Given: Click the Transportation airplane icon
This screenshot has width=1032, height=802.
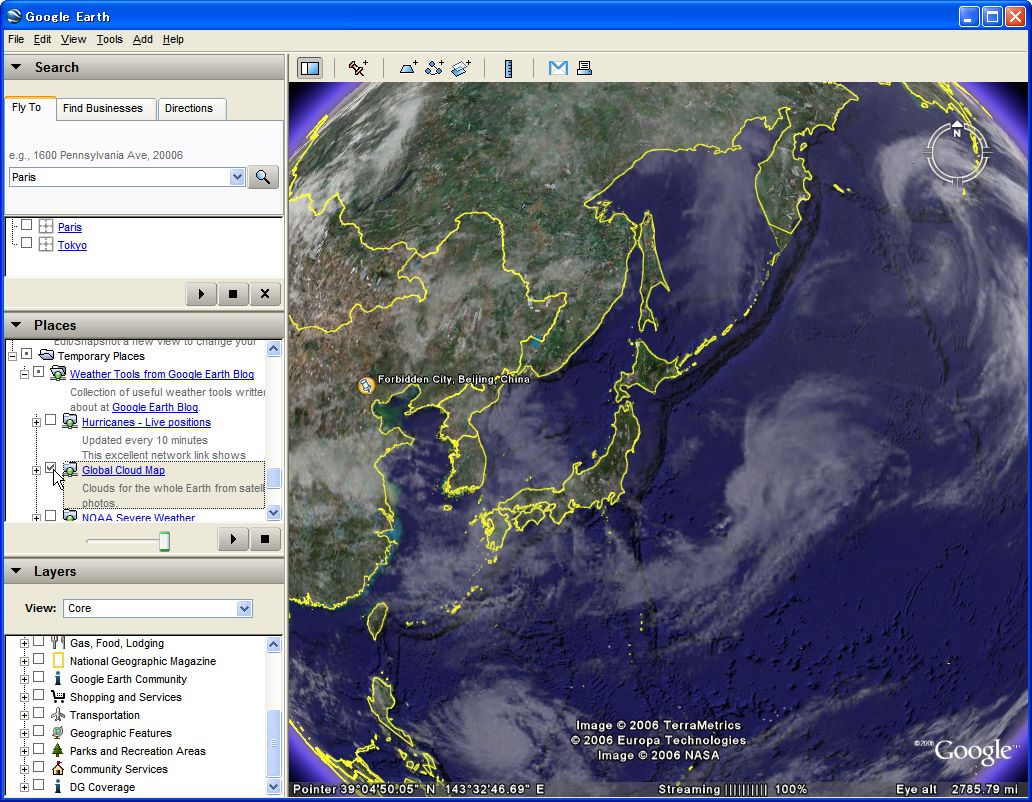Looking at the screenshot, I should pyautogui.click(x=58, y=714).
